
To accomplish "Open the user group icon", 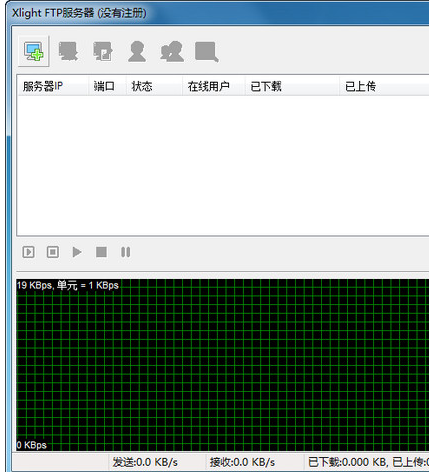I will pyautogui.click(x=172, y=51).
